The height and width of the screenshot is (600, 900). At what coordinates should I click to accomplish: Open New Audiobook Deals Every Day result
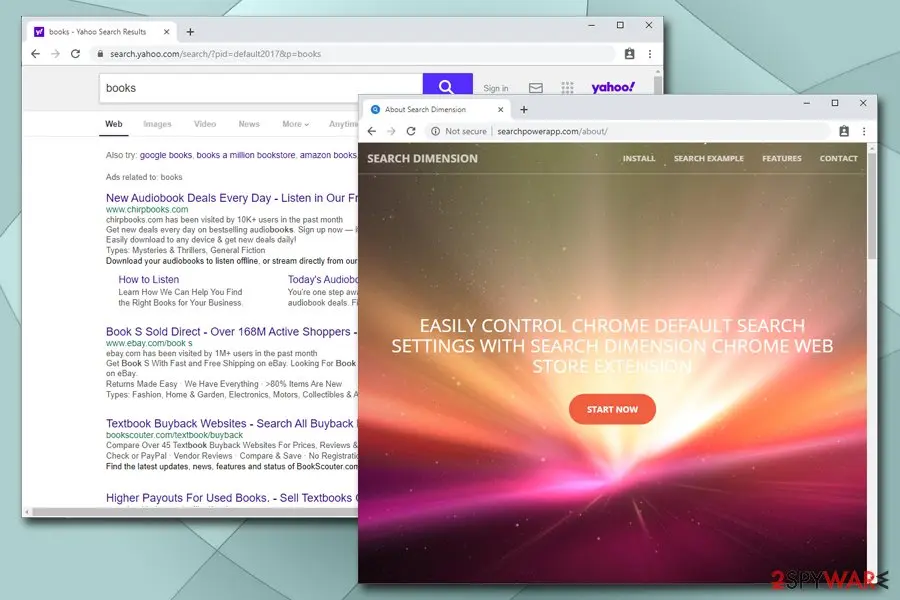[232, 198]
